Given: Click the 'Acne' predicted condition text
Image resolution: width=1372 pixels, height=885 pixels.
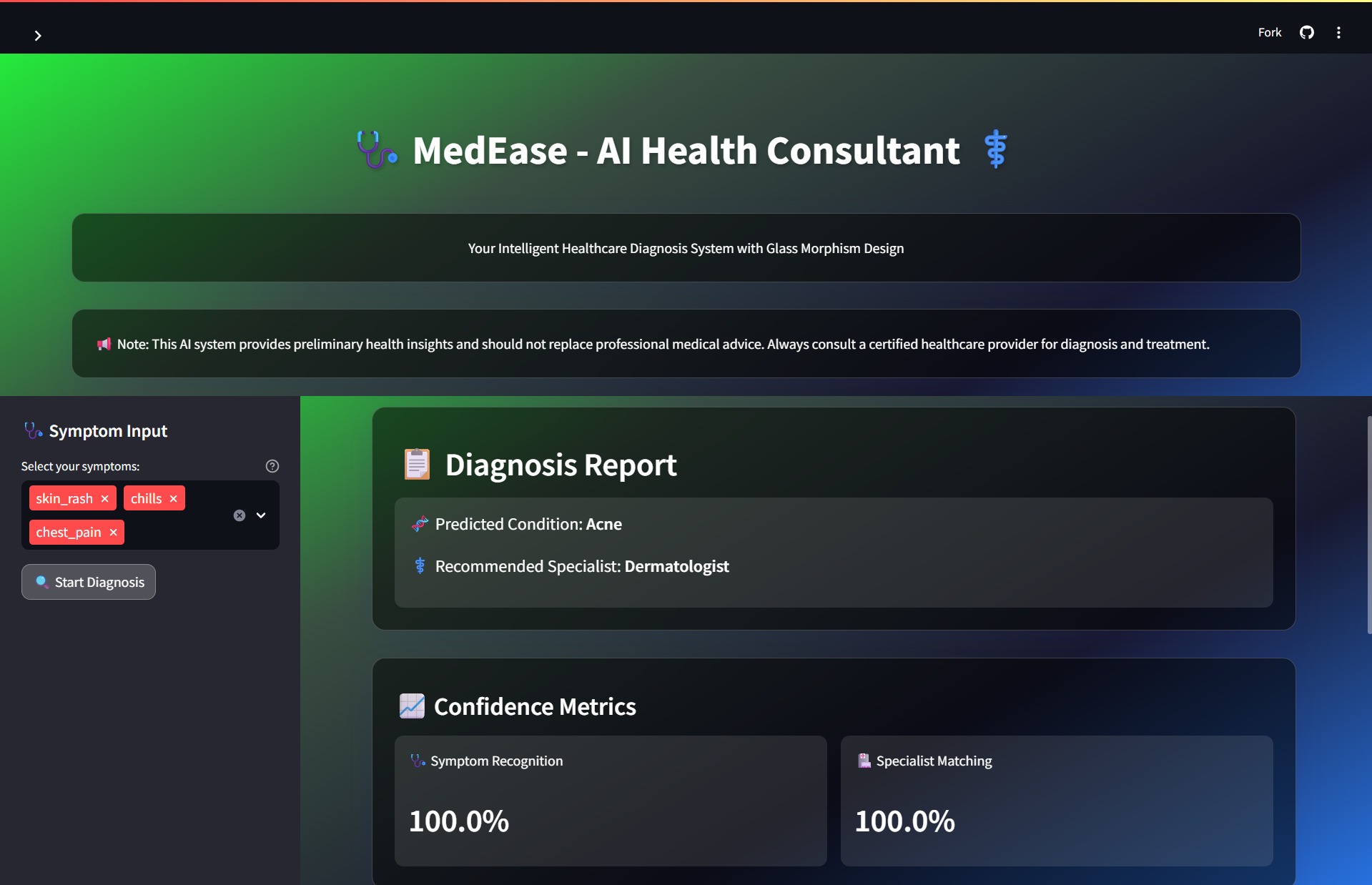Looking at the screenshot, I should [x=603, y=524].
